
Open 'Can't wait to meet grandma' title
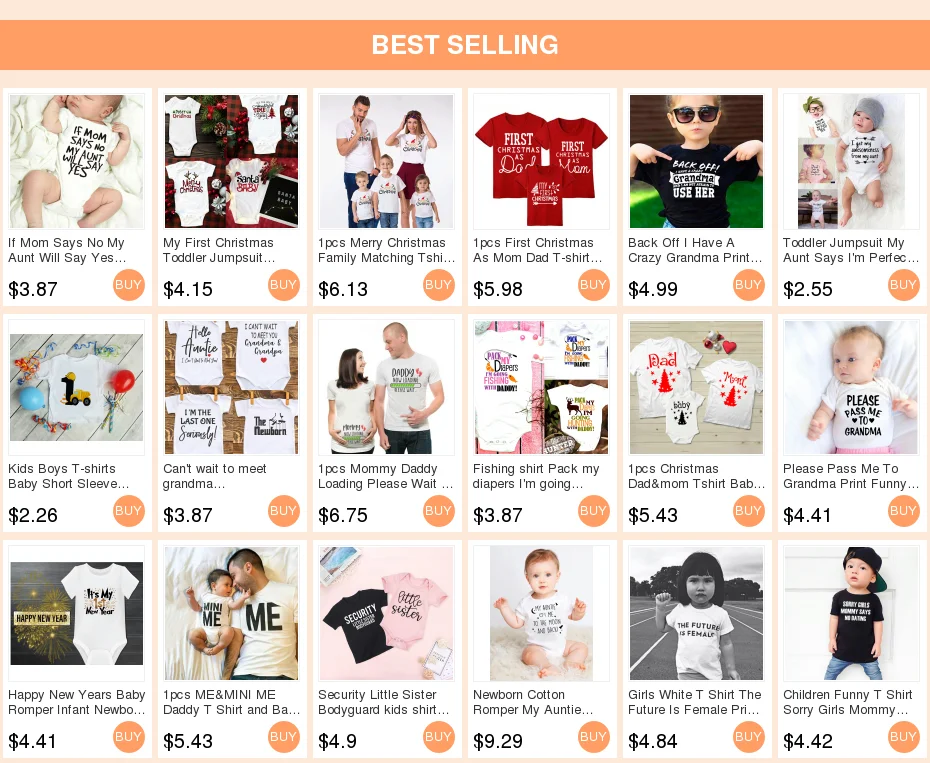click(x=215, y=476)
